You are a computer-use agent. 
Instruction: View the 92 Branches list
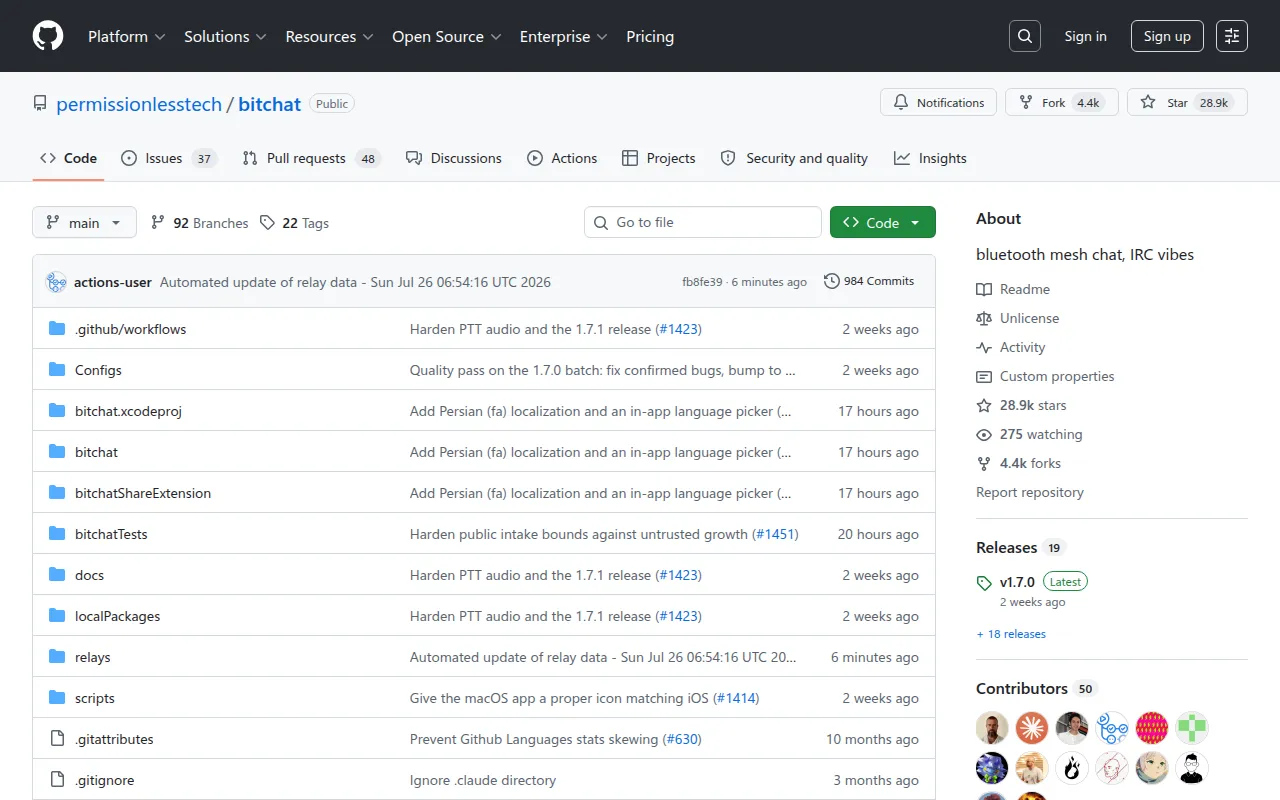(199, 223)
